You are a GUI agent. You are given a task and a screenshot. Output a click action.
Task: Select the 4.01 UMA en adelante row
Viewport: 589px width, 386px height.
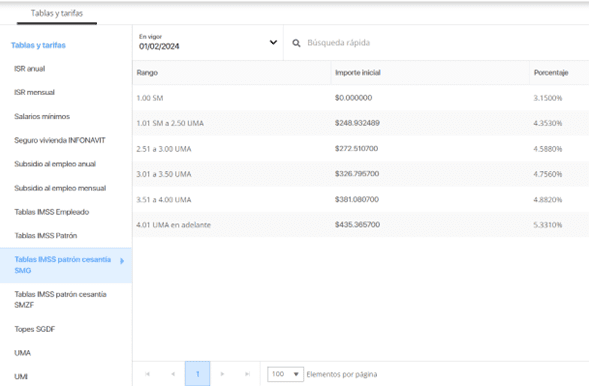coord(361,225)
